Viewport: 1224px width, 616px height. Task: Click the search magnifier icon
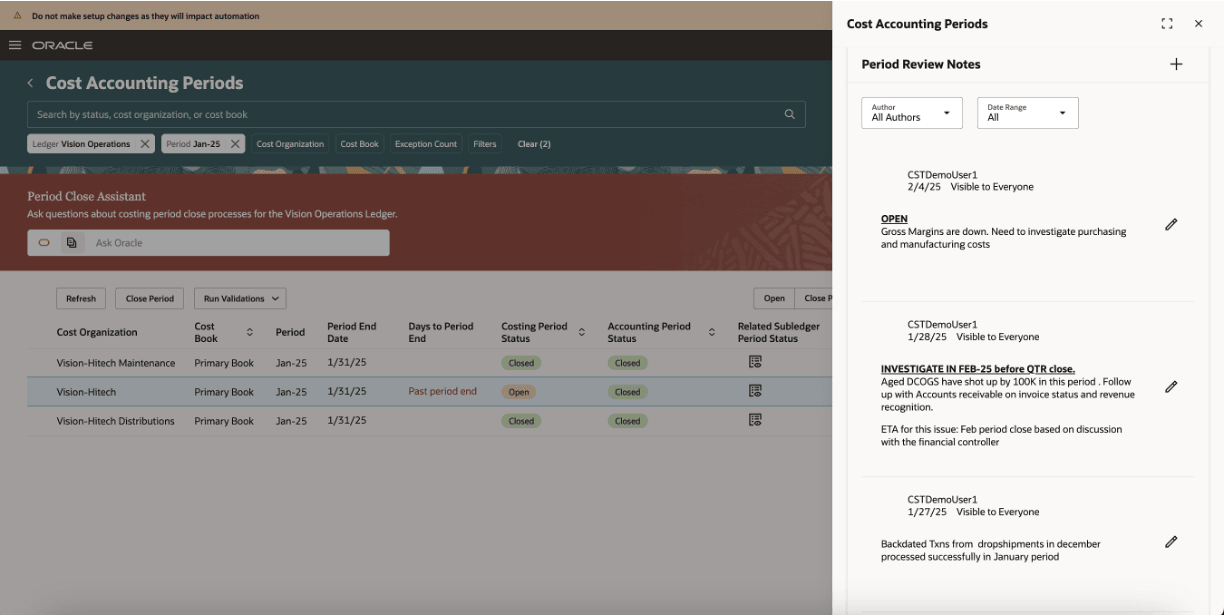point(789,114)
